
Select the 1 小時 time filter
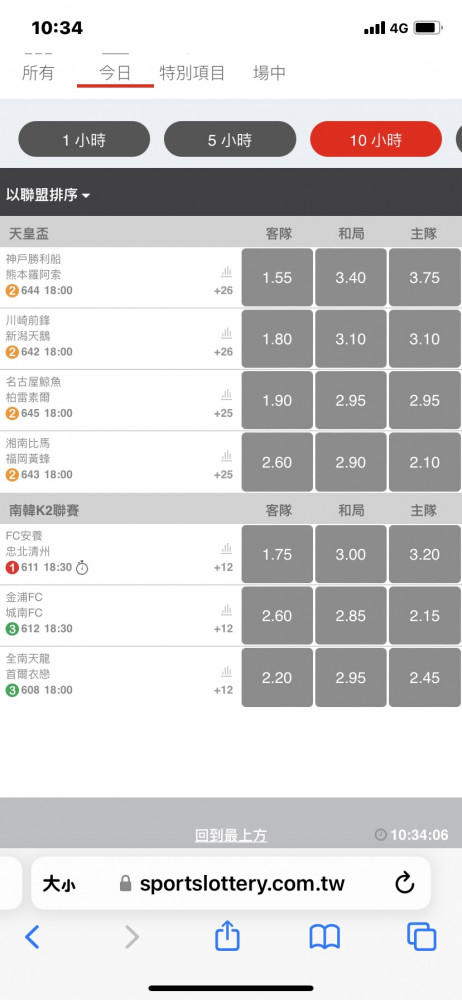pyautogui.click(x=84, y=139)
